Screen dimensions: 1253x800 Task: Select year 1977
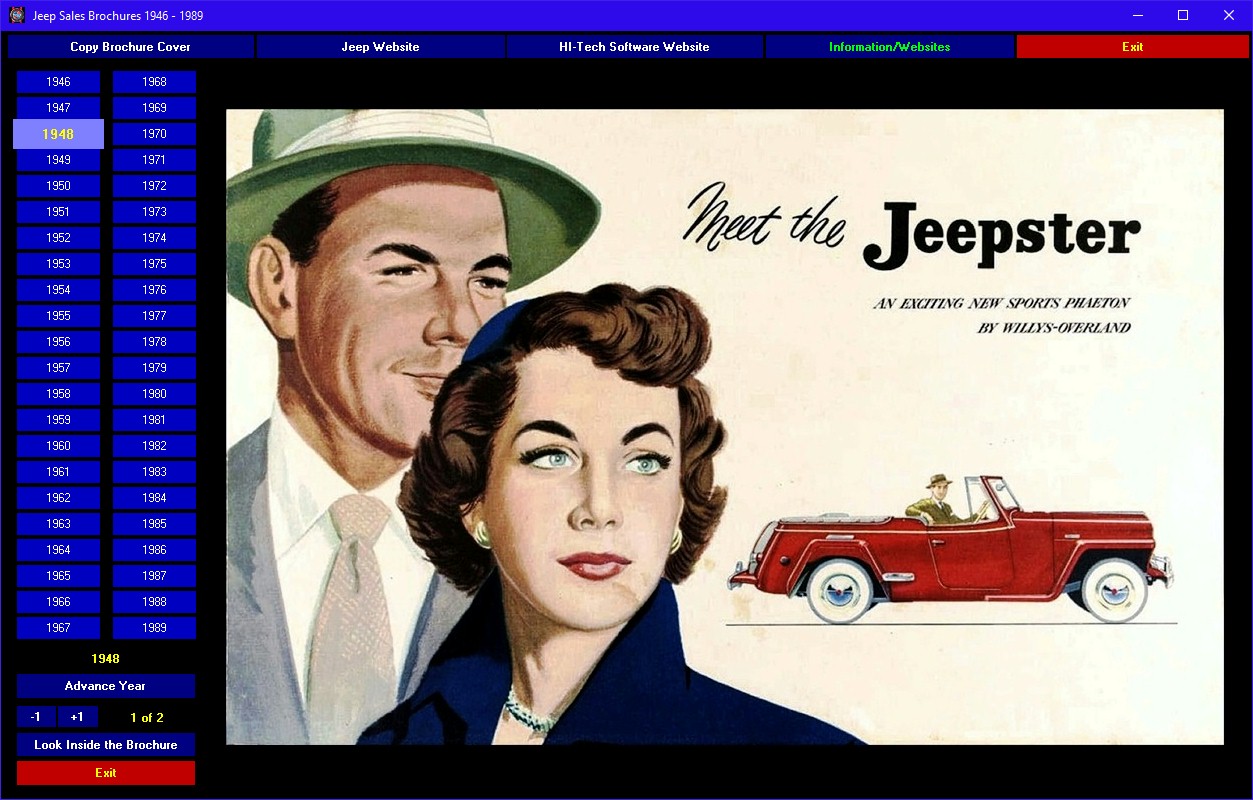(154, 316)
